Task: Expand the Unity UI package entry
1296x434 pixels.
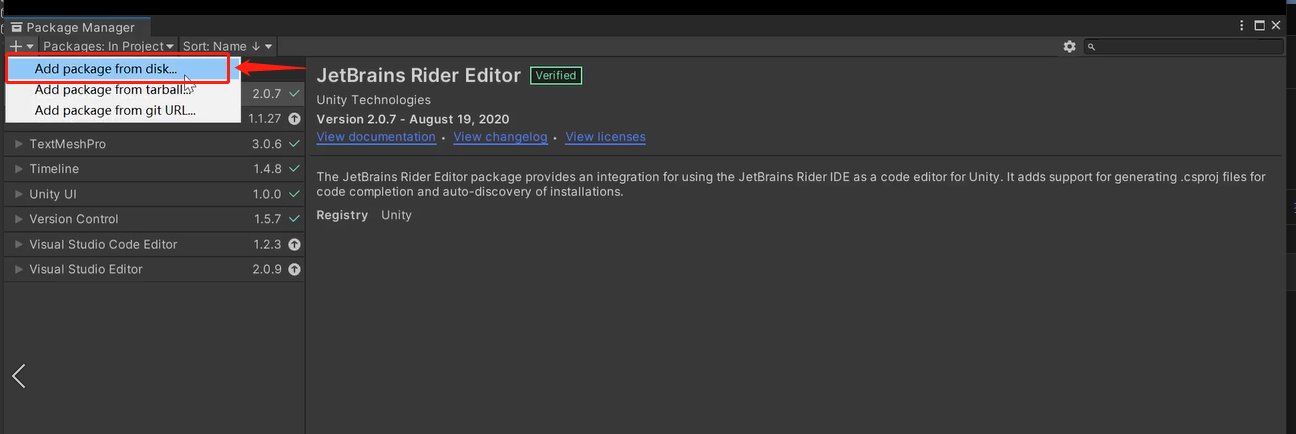Action: click(18, 194)
